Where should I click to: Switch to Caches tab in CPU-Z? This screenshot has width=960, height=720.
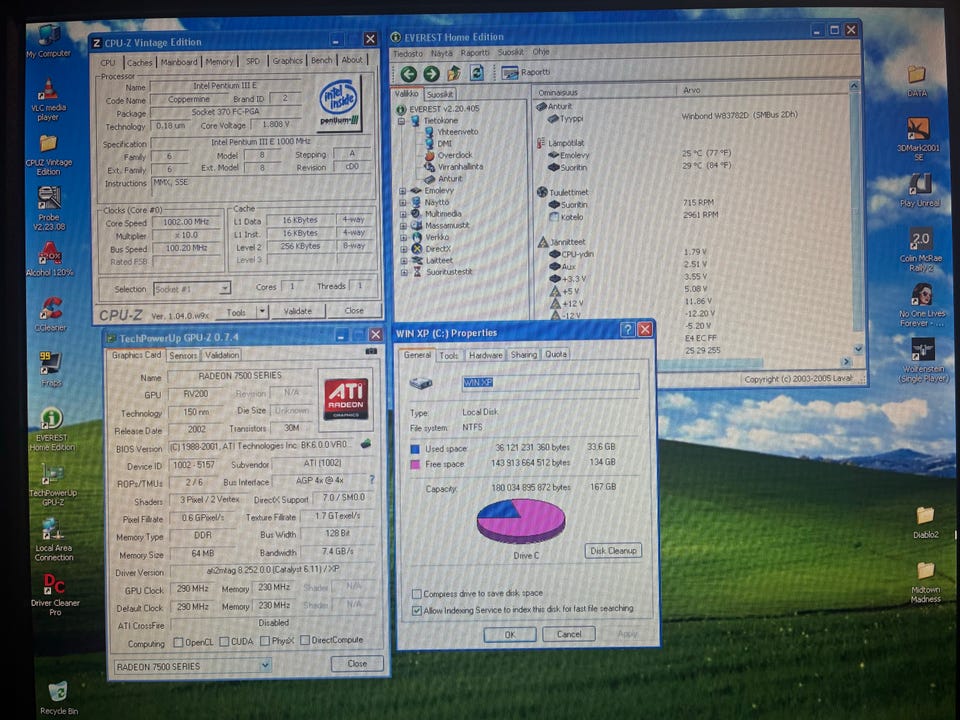coord(140,62)
